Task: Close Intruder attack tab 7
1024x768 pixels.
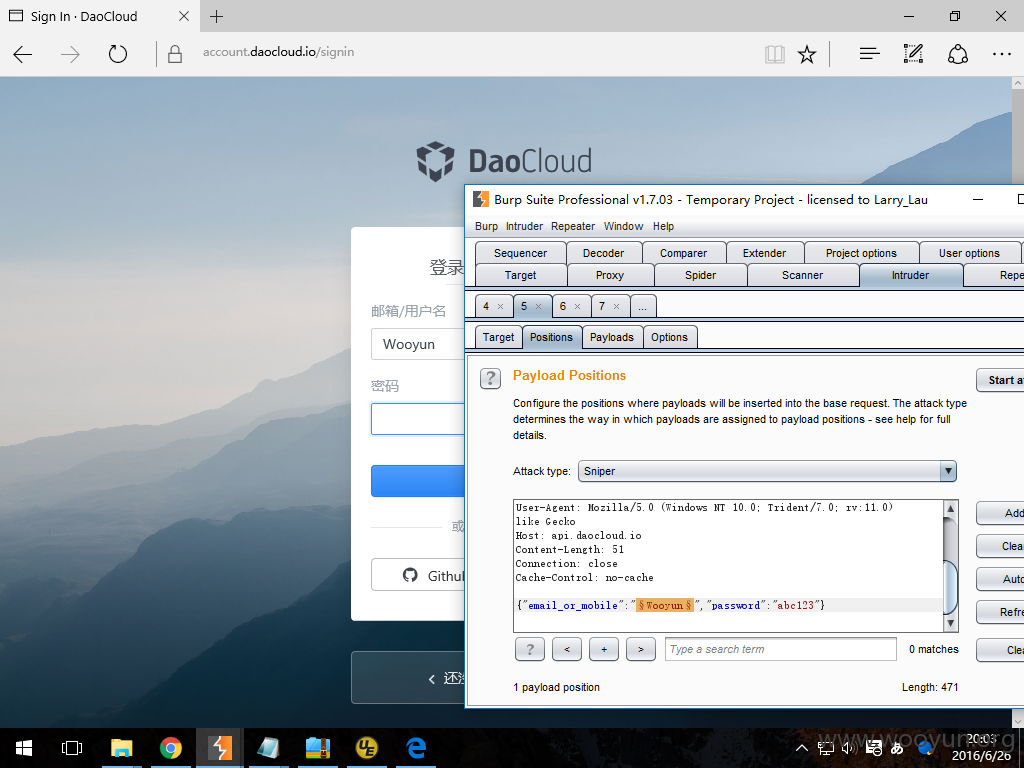Action: (x=616, y=306)
